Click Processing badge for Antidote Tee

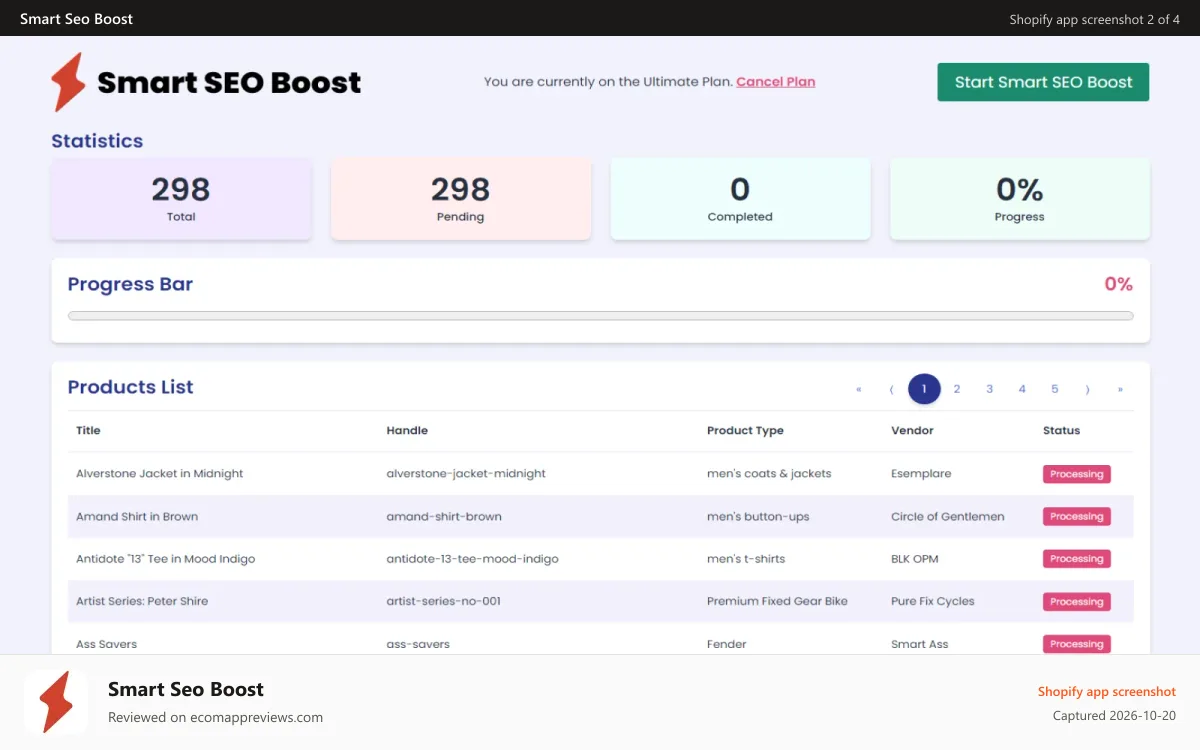[1077, 559]
